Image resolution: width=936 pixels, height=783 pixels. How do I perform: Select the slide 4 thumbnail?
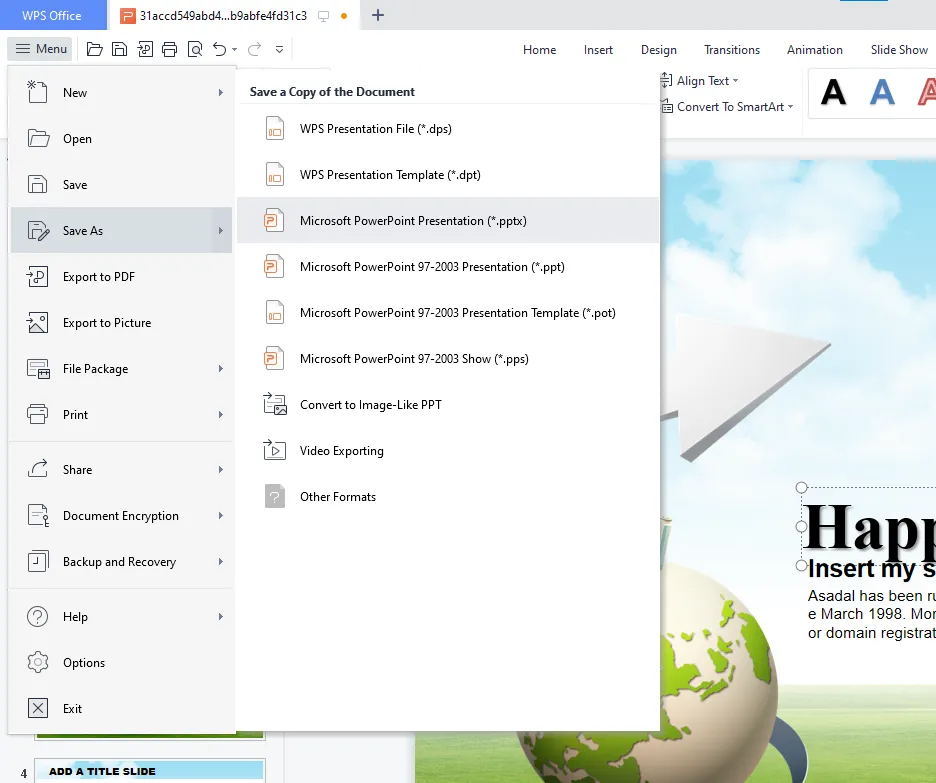(150, 771)
